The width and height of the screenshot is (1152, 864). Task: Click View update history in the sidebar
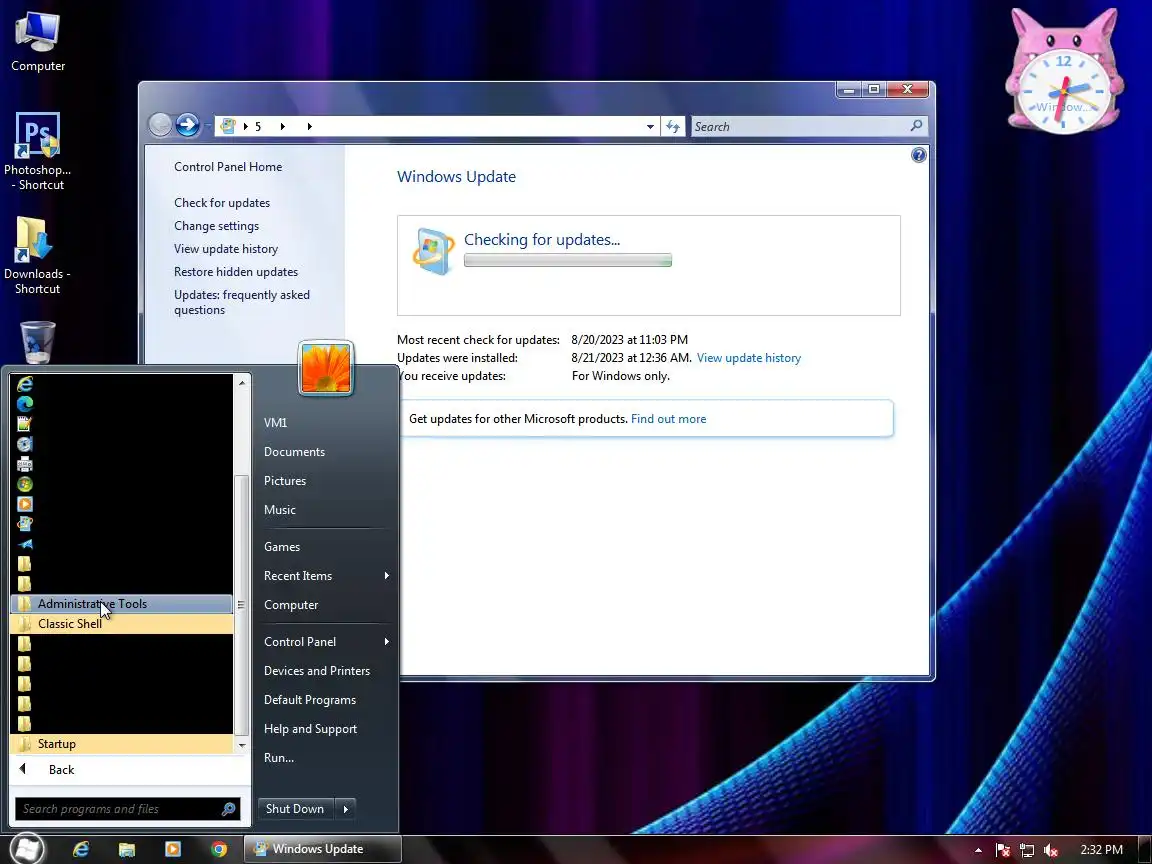pyautogui.click(x=226, y=248)
